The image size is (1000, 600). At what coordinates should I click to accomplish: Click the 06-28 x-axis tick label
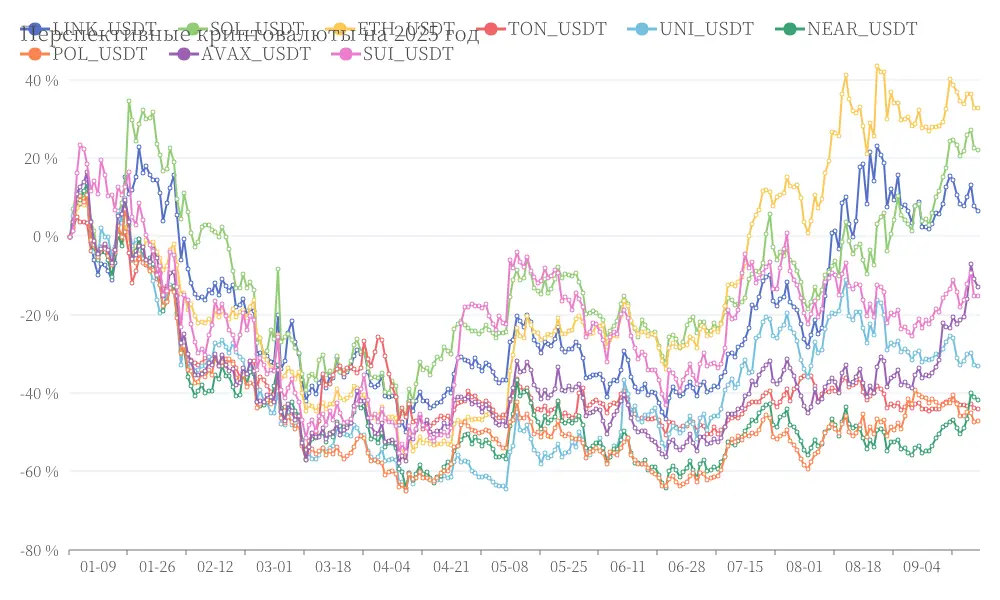tap(687, 567)
